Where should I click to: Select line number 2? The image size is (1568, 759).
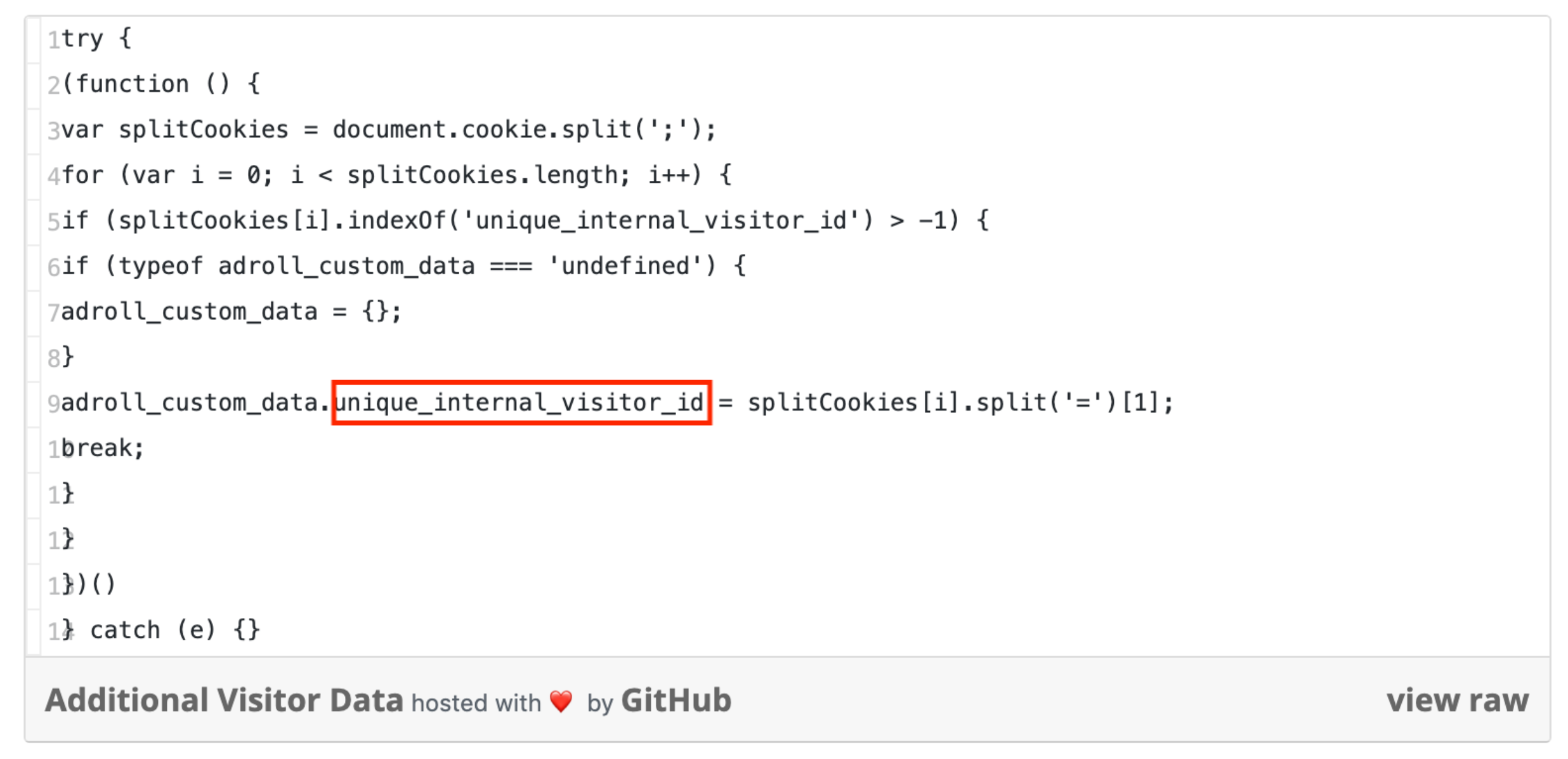[53, 85]
